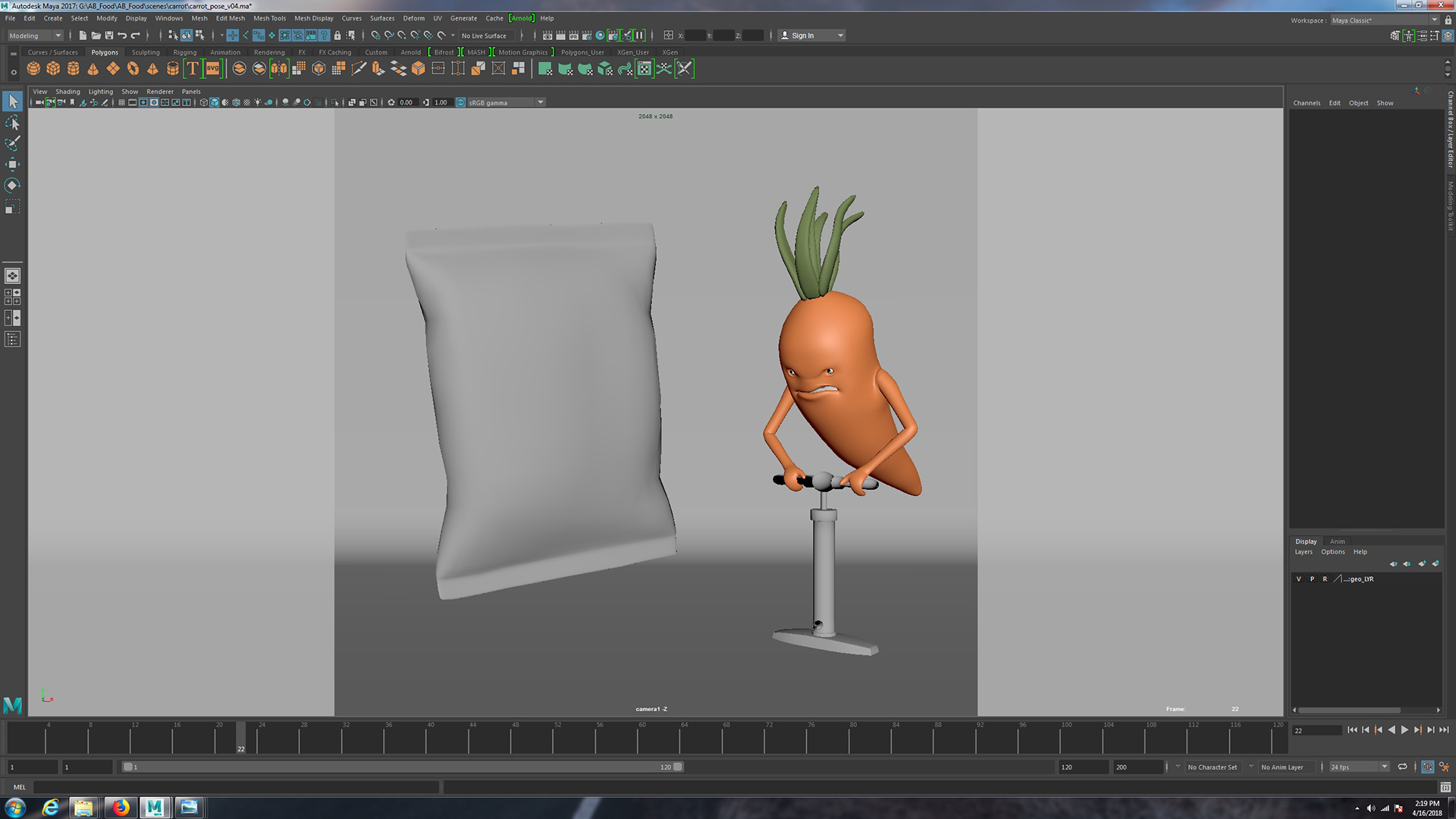
Task: Switch to the Rigging shelf tab
Action: click(x=184, y=52)
